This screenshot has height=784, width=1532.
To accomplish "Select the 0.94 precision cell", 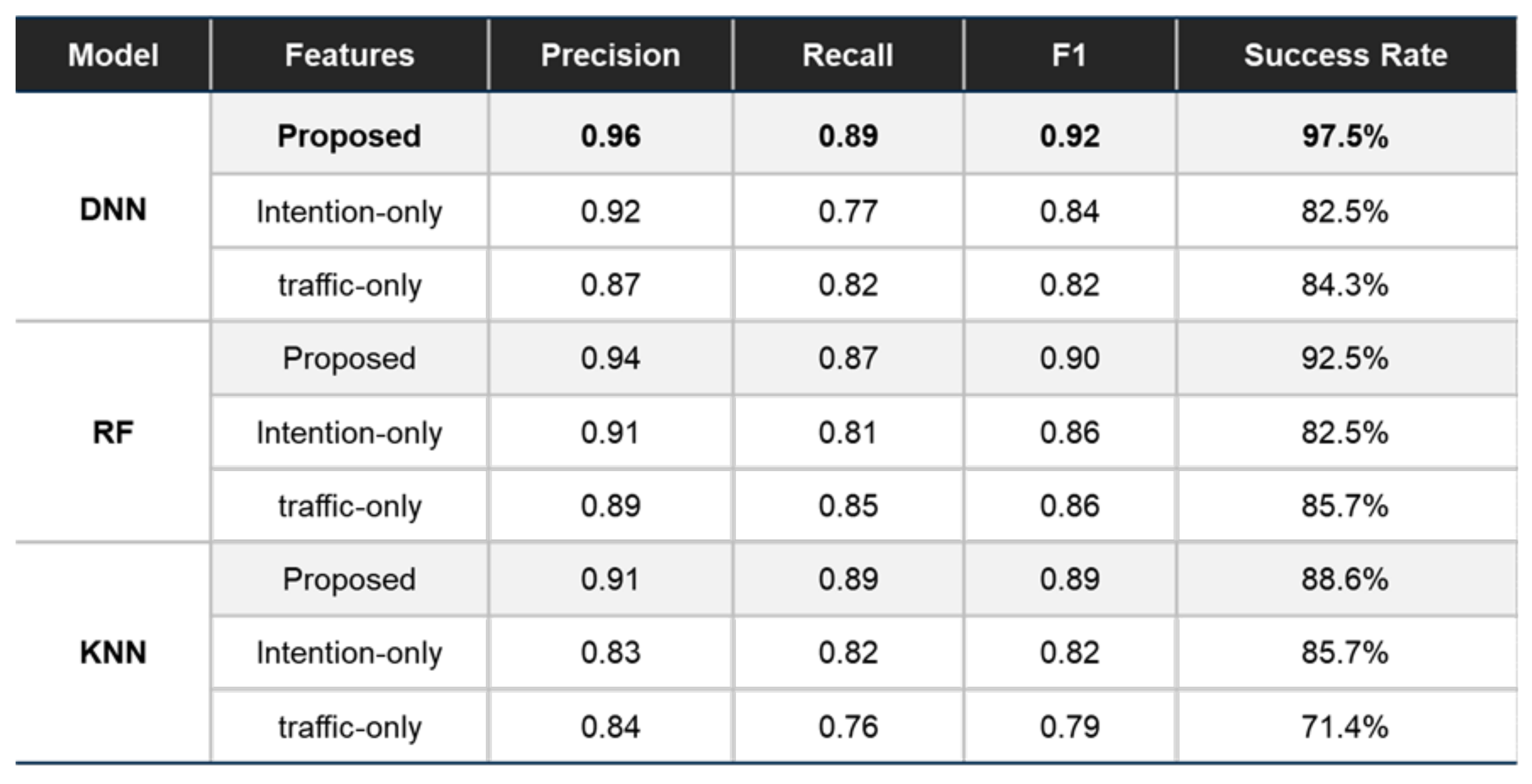I will [610, 358].
